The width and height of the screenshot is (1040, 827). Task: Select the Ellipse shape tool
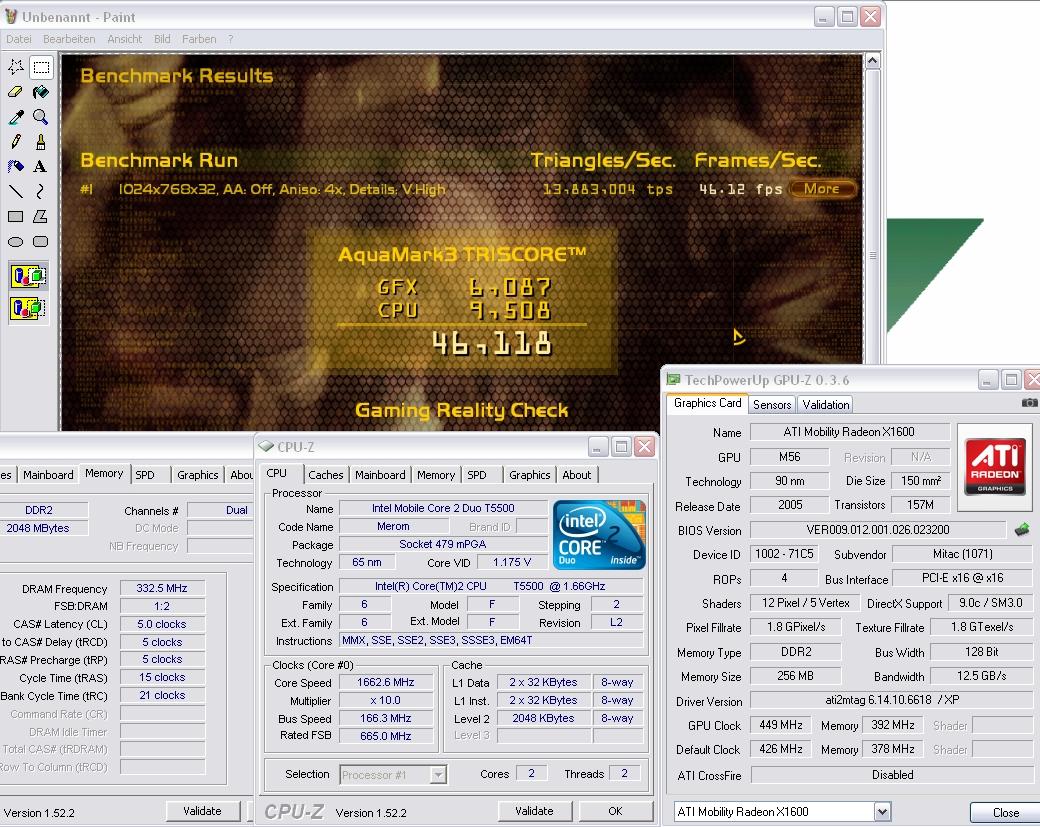16,242
